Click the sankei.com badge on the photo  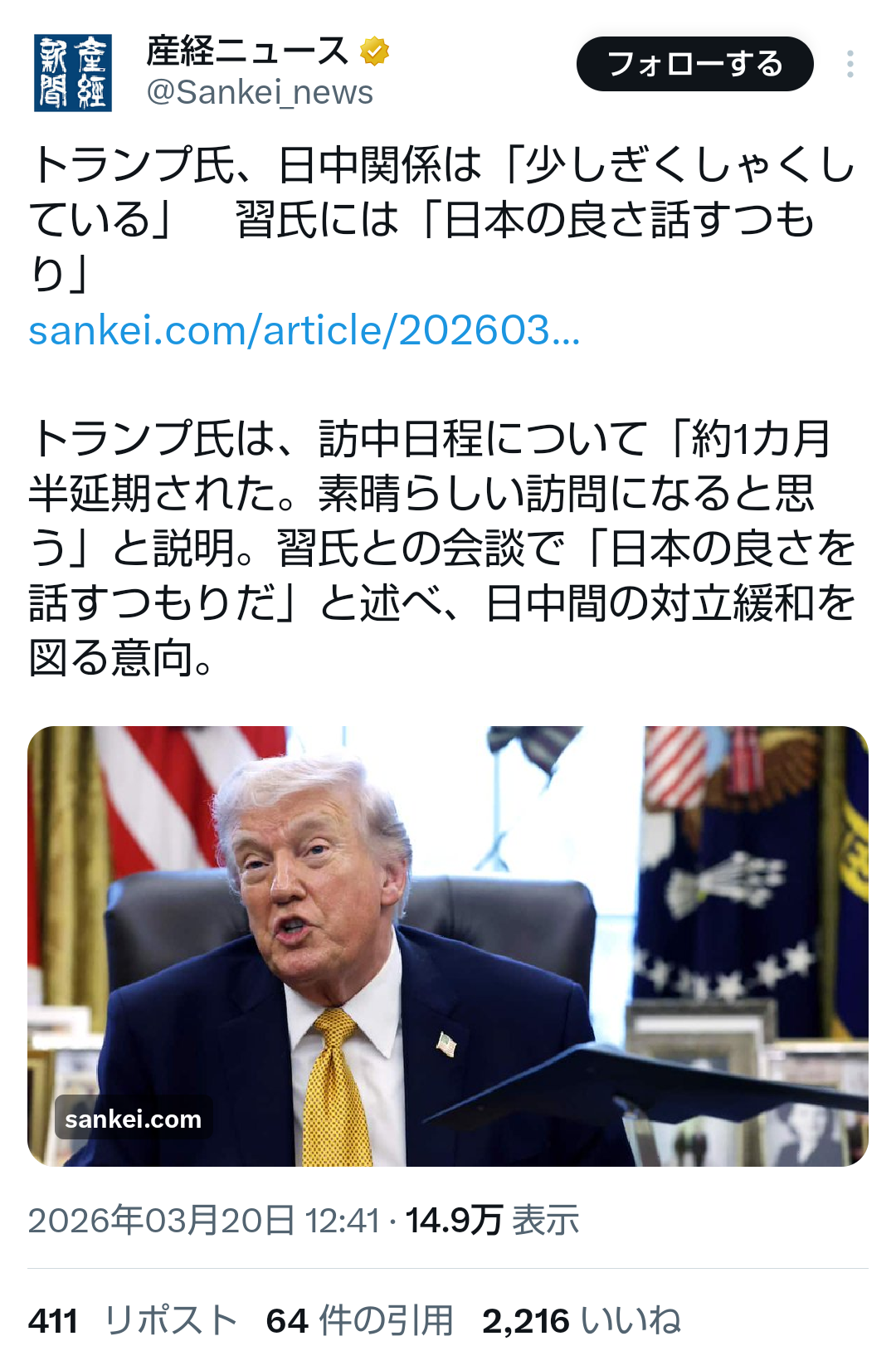(x=134, y=1119)
